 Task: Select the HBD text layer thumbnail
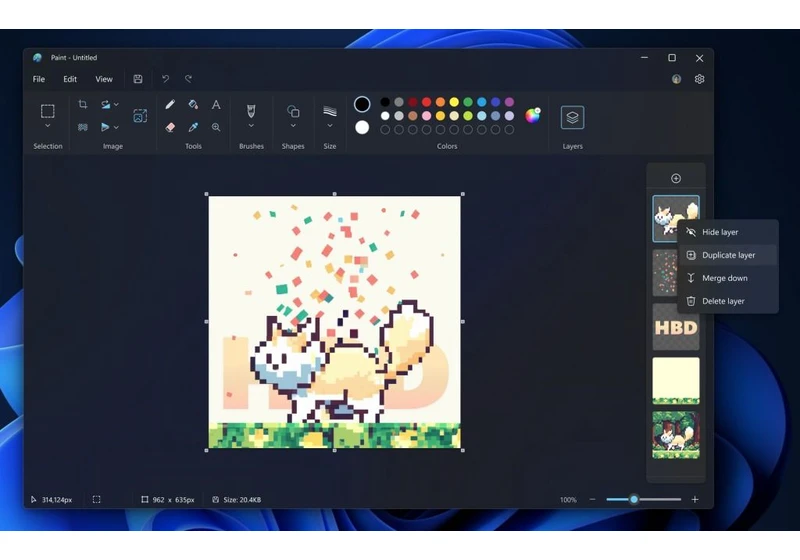pyautogui.click(x=676, y=327)
